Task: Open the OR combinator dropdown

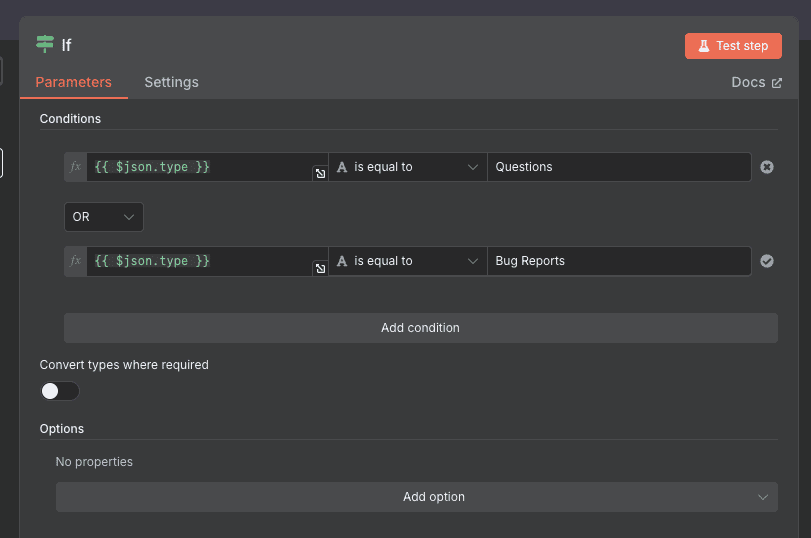Action: tap(103, 217)
